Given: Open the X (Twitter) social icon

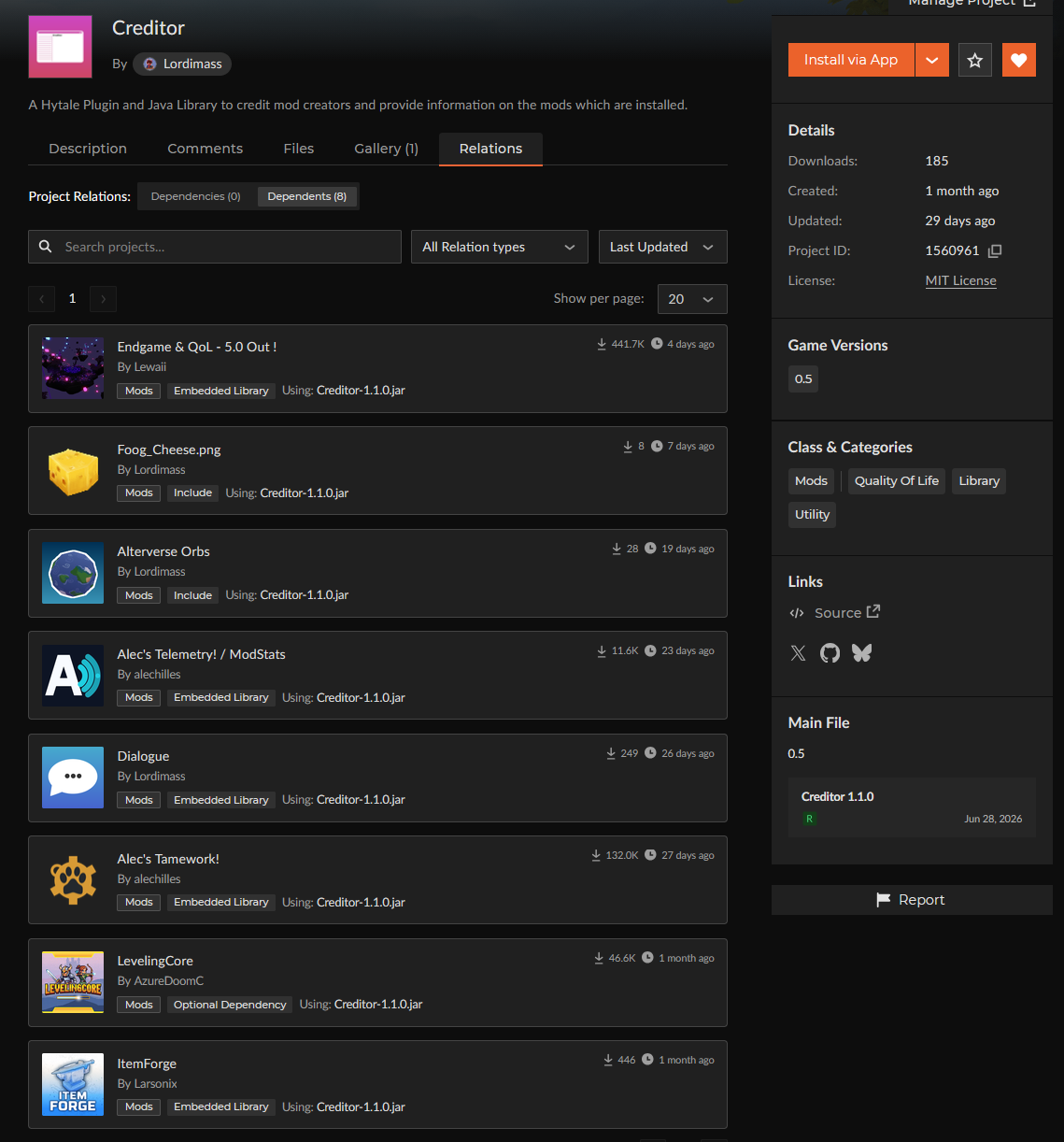Looking at the screenshot, I should coord(798,653).
